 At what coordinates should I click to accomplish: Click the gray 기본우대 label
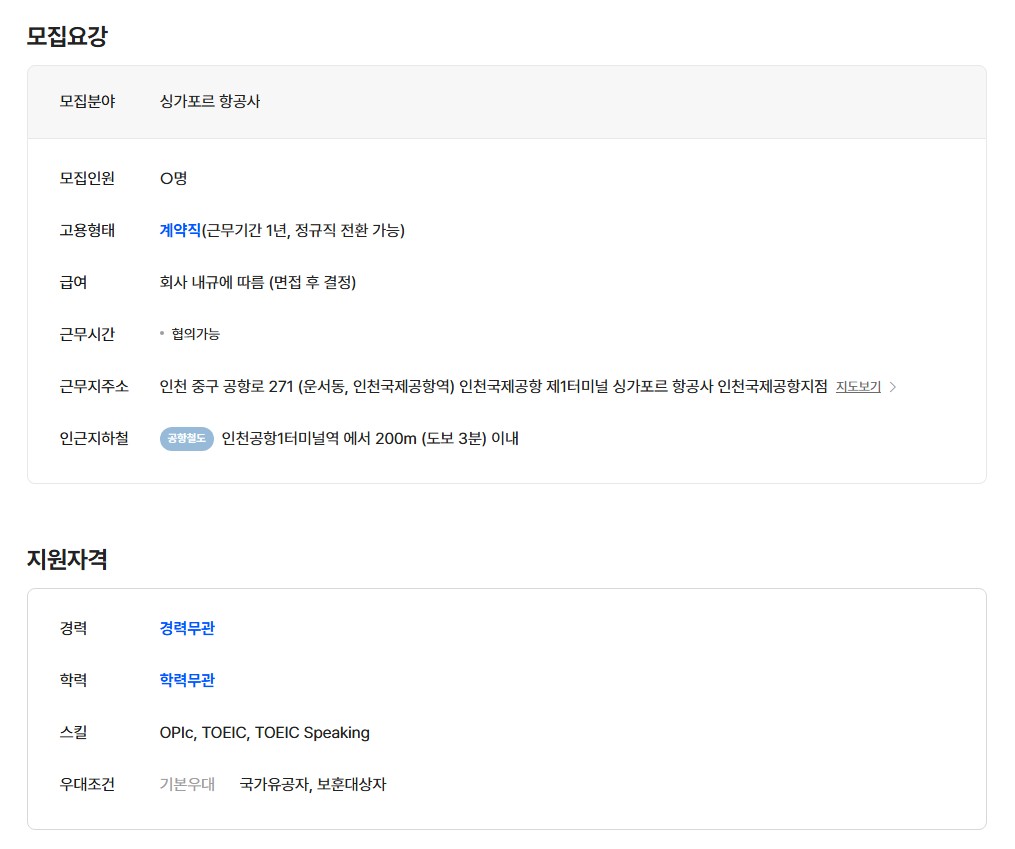tap(187, 785)
